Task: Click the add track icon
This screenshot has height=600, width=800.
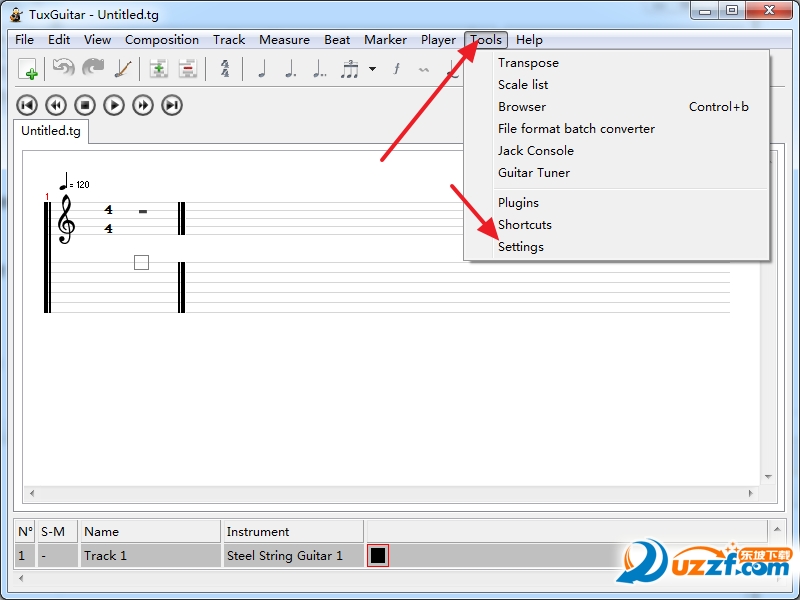Action: tap(159, 68)
